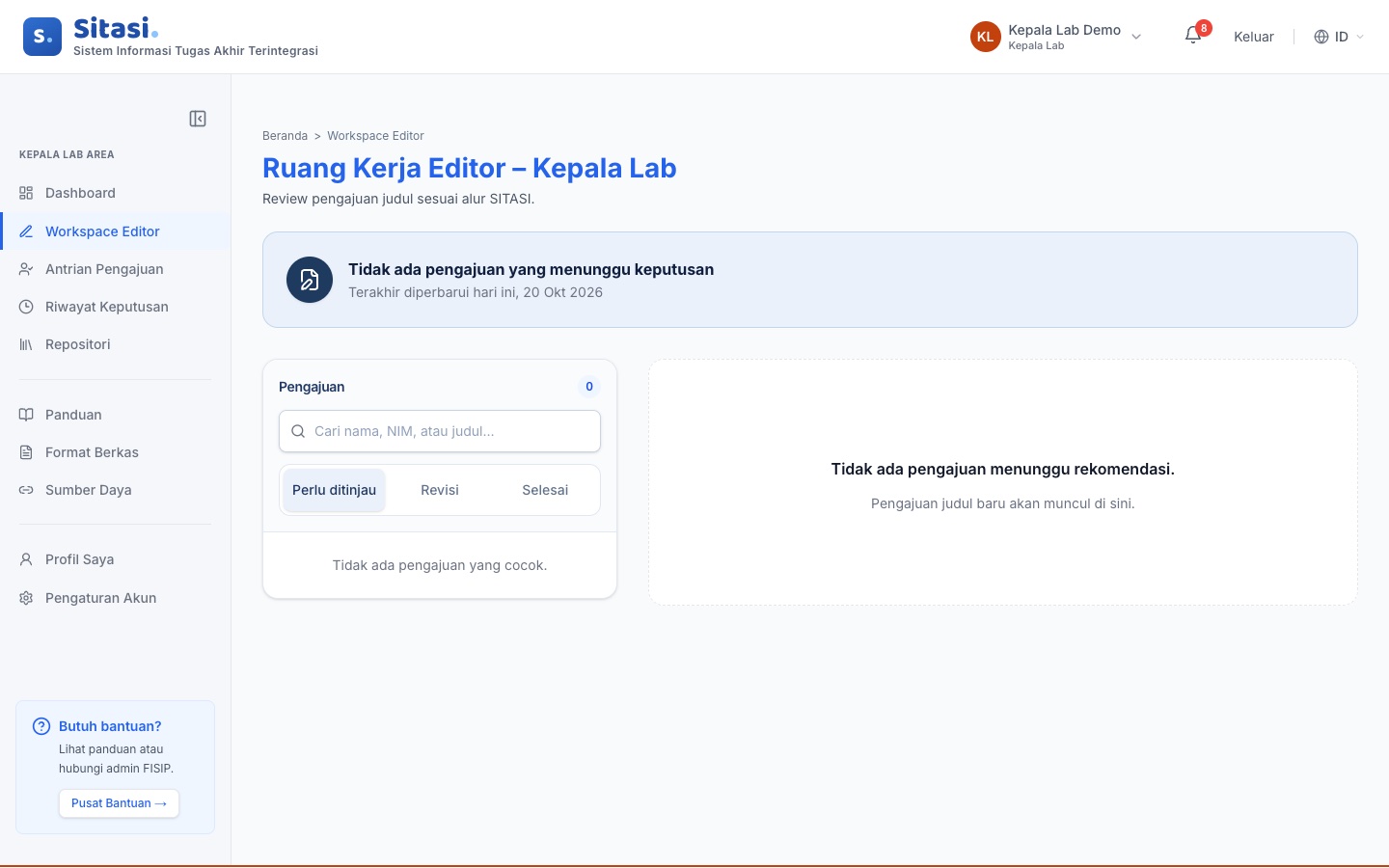Click the document icon in status banner
The width and height of the screenshot is (1389, 868).
310,280
